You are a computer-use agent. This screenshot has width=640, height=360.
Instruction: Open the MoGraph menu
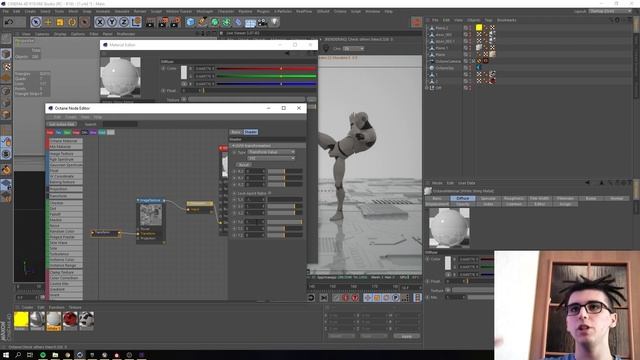[x=204, y=11]
